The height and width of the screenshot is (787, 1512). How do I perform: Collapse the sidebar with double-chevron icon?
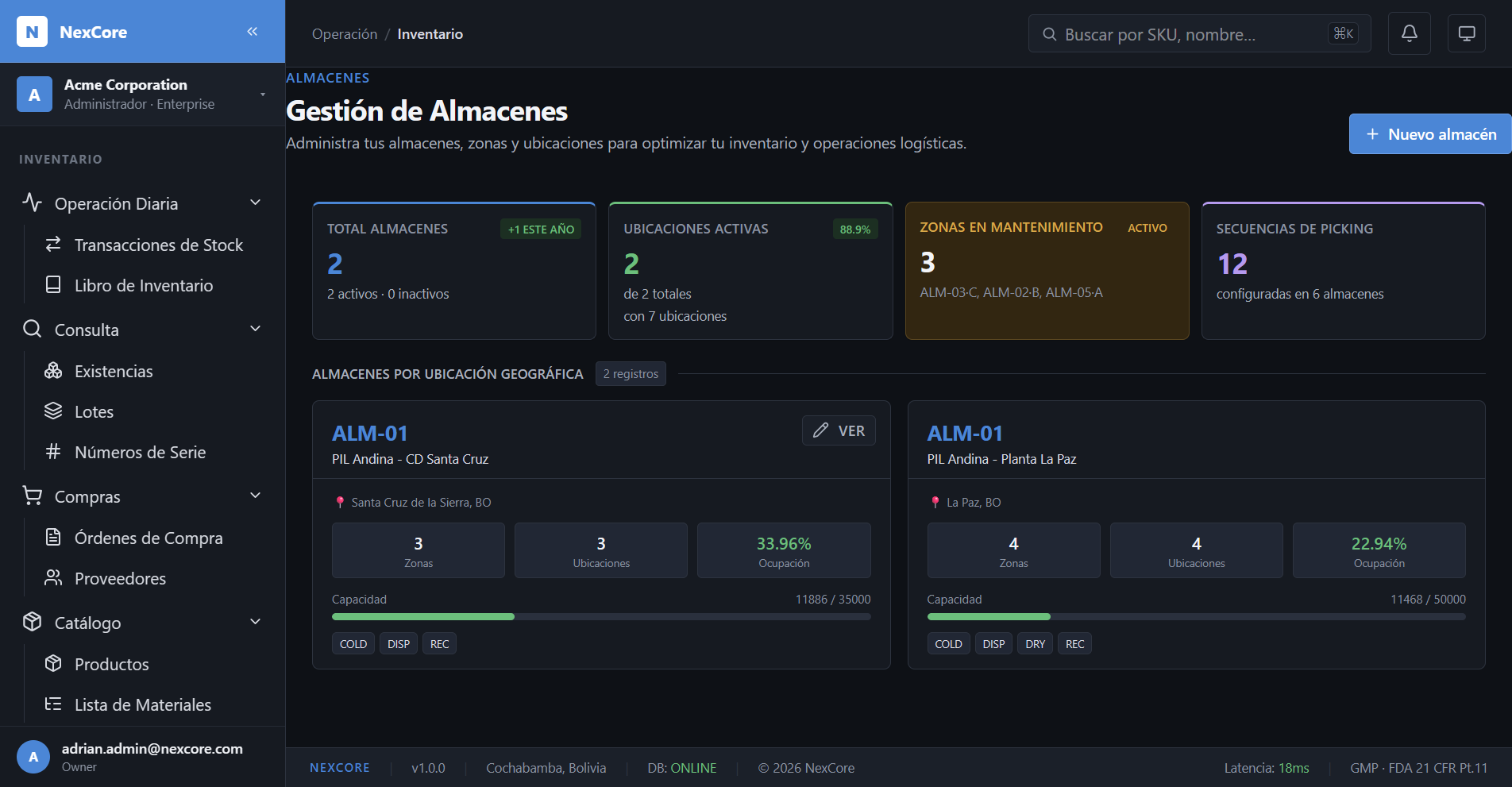253,32
